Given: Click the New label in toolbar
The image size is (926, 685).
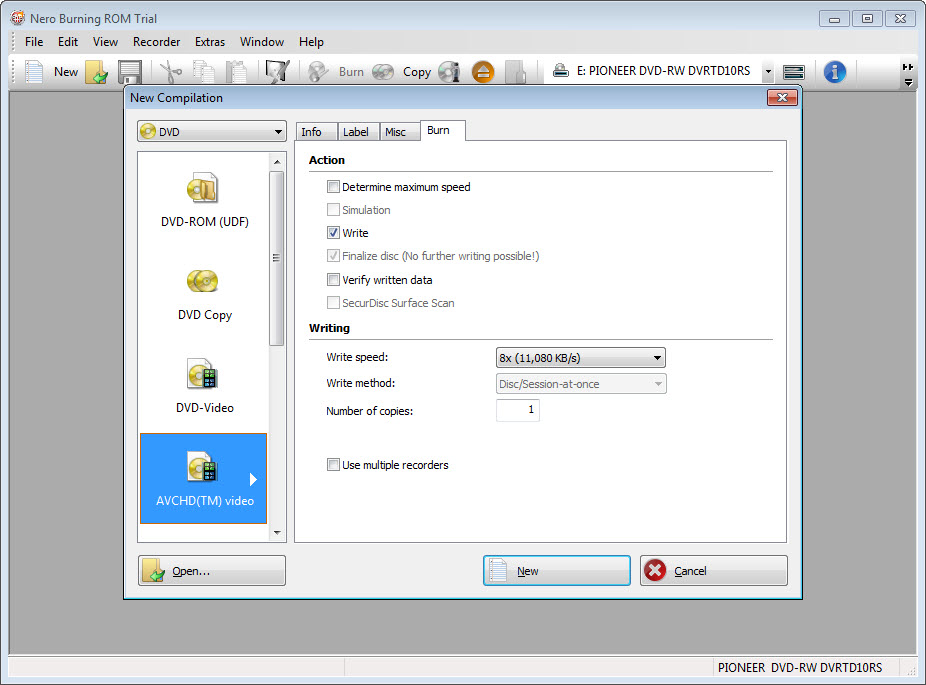Looking at the screenshot, I should (66, 72).
